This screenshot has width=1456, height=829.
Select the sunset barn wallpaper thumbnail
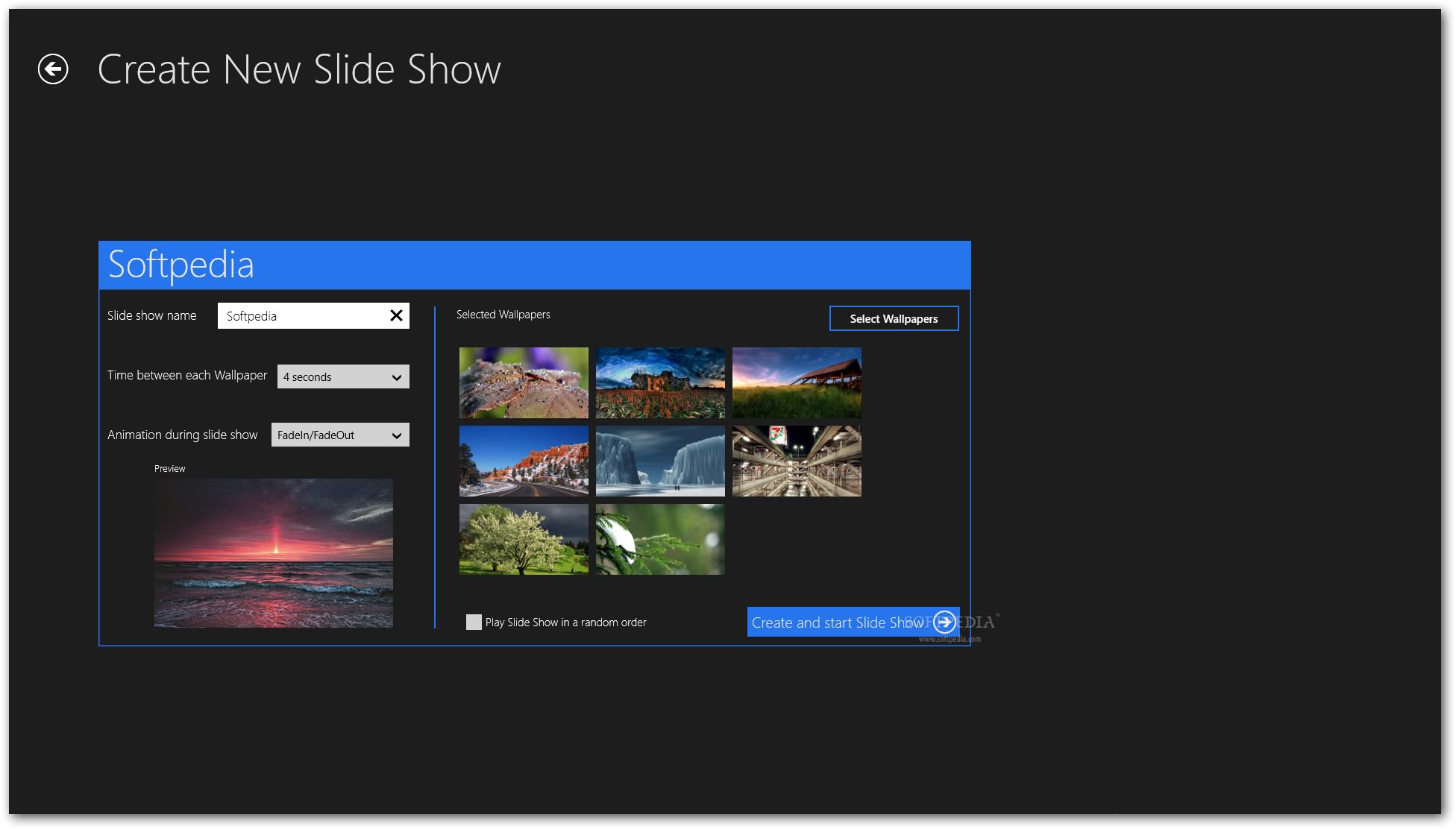(797, 382)
